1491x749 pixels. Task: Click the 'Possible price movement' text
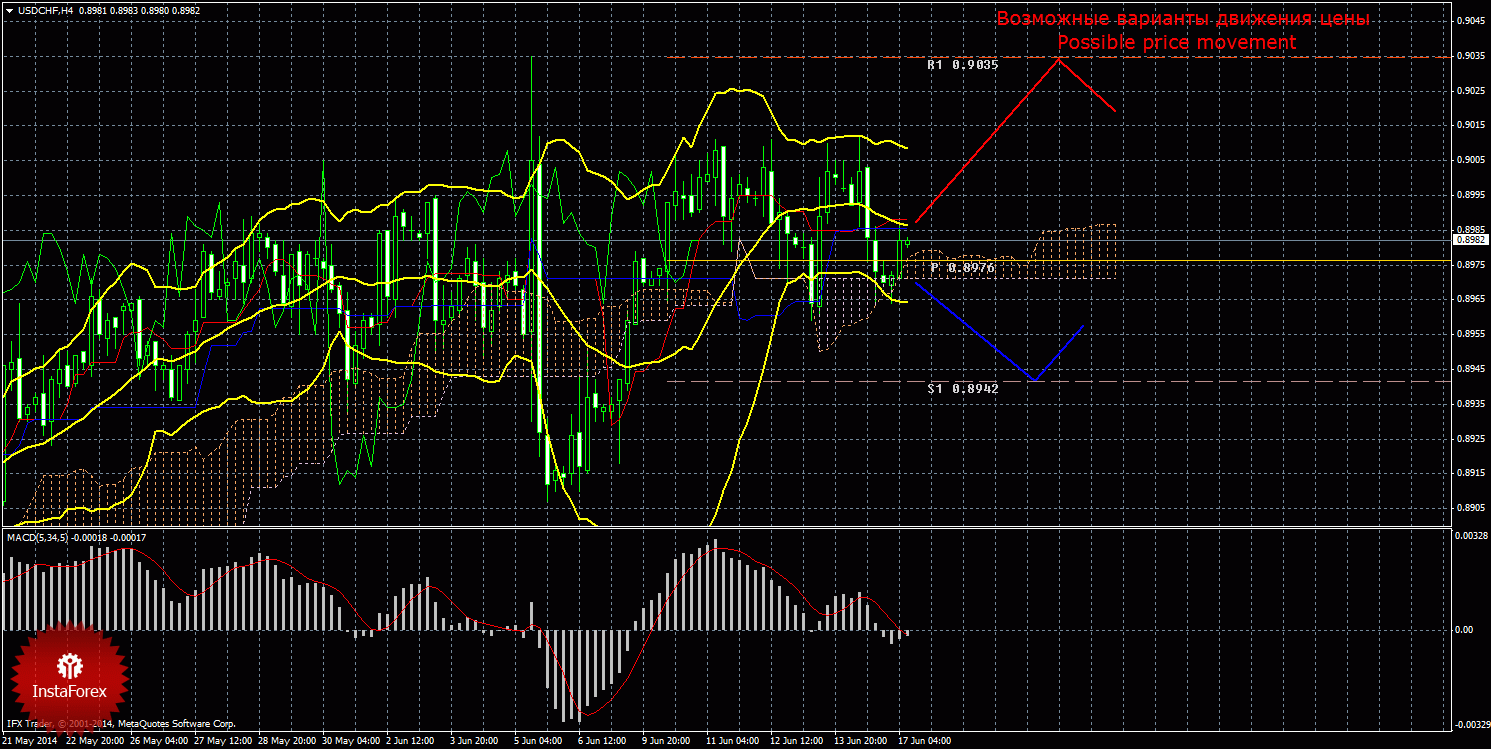point(1176,43)
